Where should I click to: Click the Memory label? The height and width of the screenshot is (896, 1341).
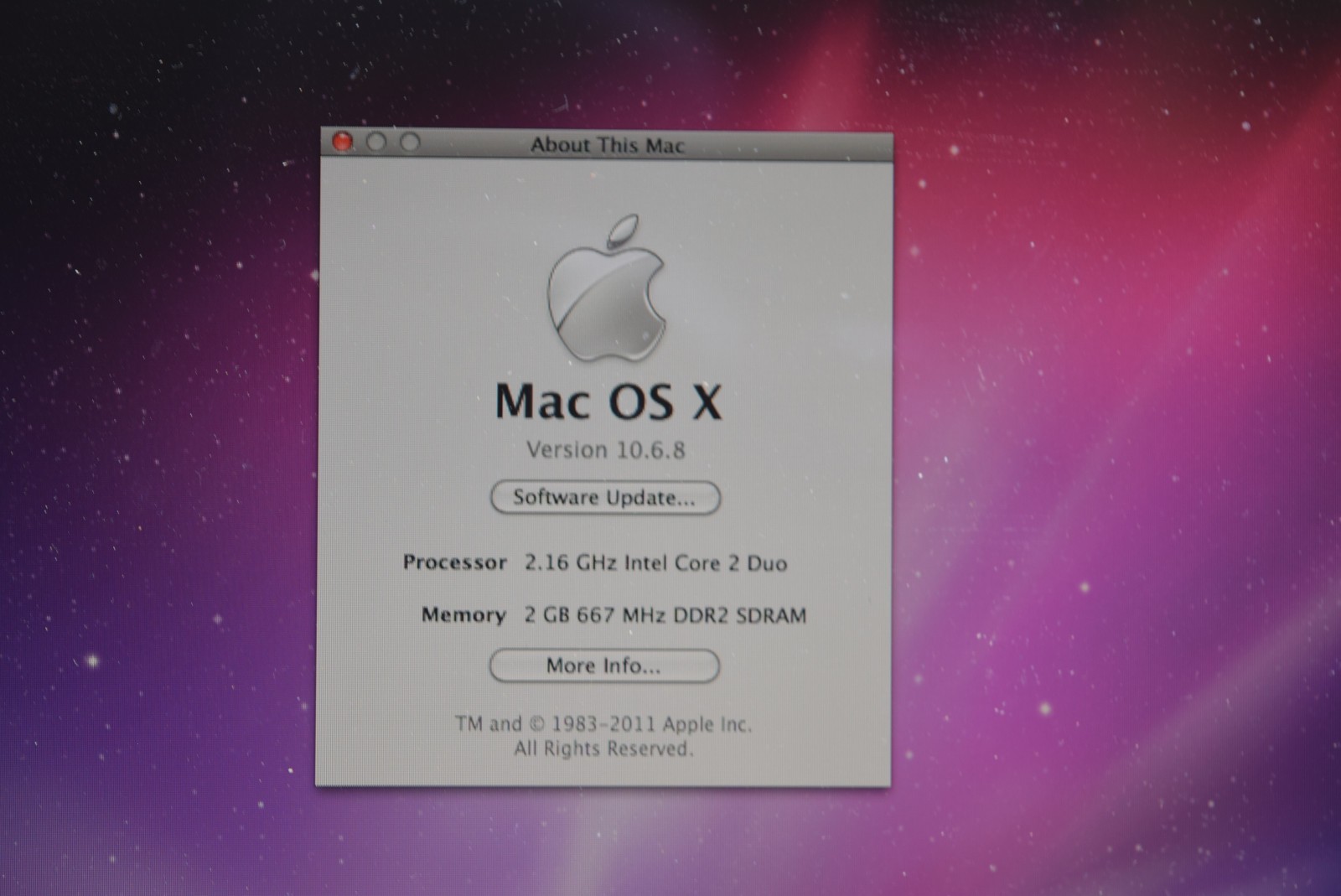coord(463,615)
